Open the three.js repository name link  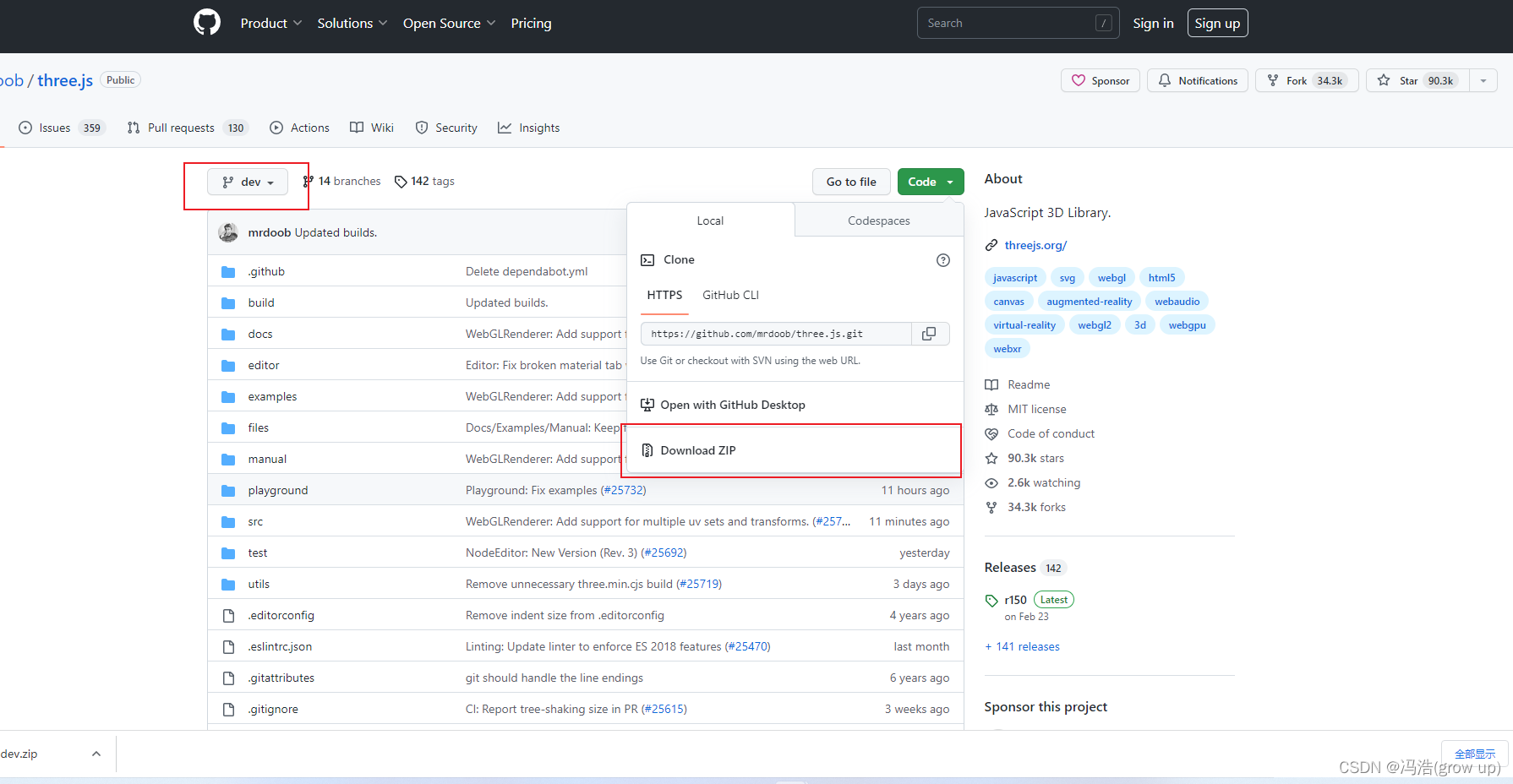tap(65, 80)
